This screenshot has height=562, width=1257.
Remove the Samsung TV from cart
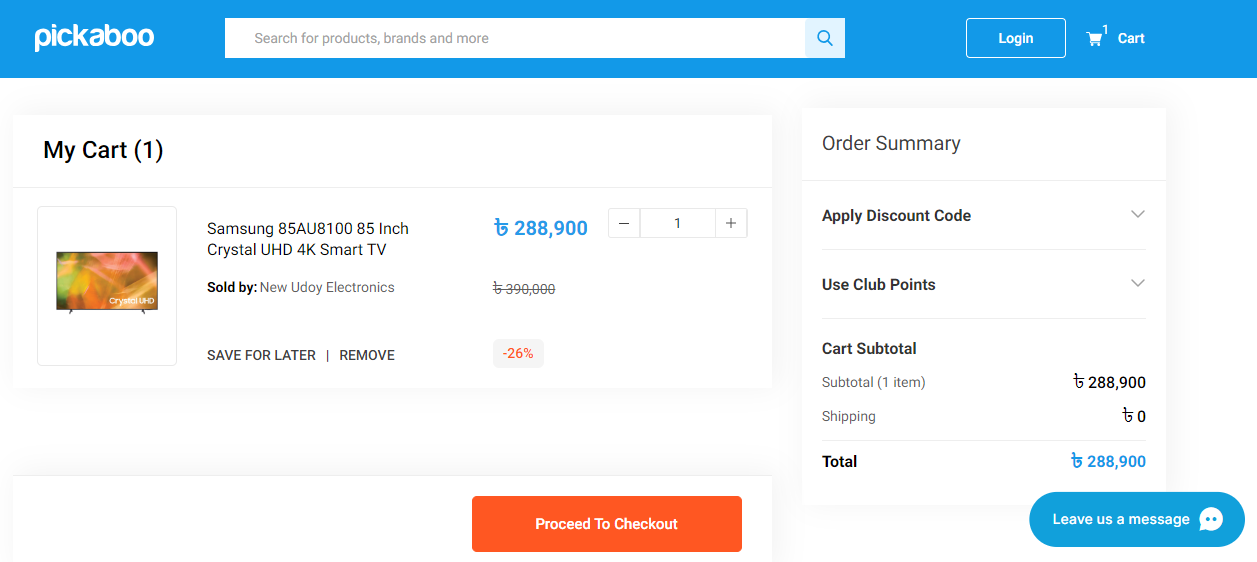coord(367,355)
